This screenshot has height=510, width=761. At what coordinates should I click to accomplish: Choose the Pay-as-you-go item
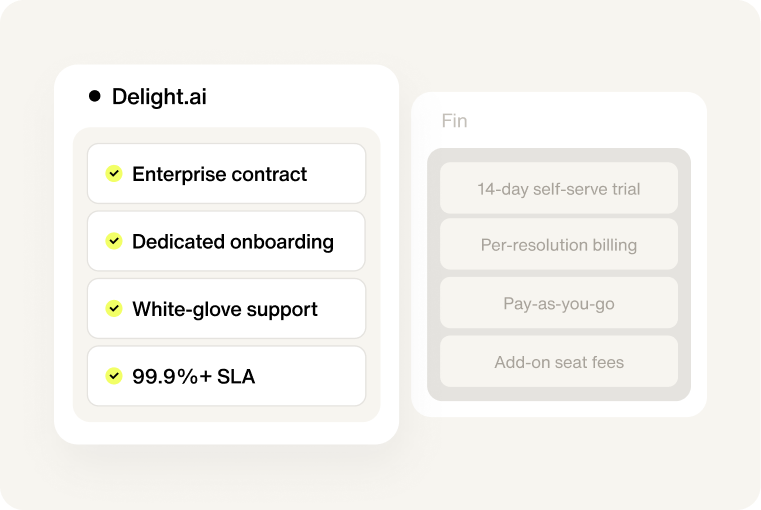559,303
